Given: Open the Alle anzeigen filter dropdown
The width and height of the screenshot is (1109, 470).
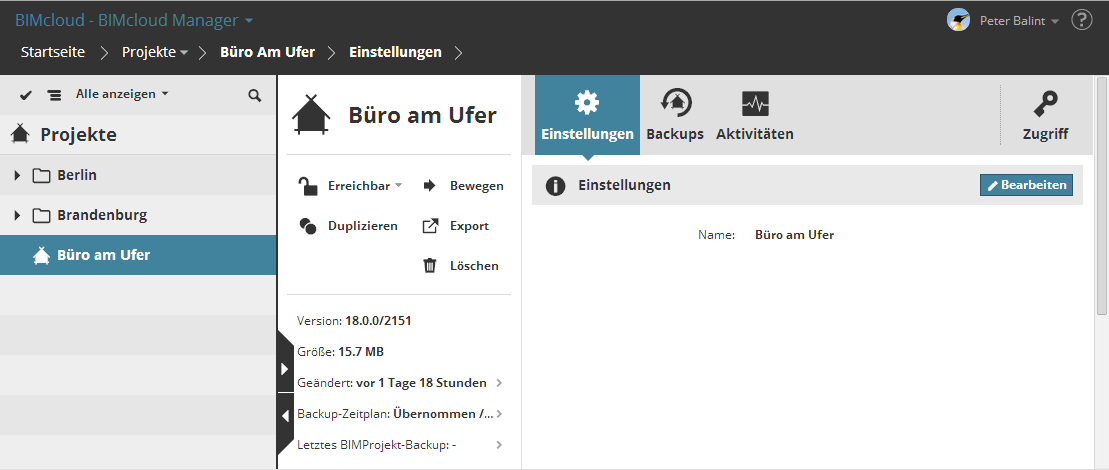Looking at the screenshot, I should tap(122, 94).
